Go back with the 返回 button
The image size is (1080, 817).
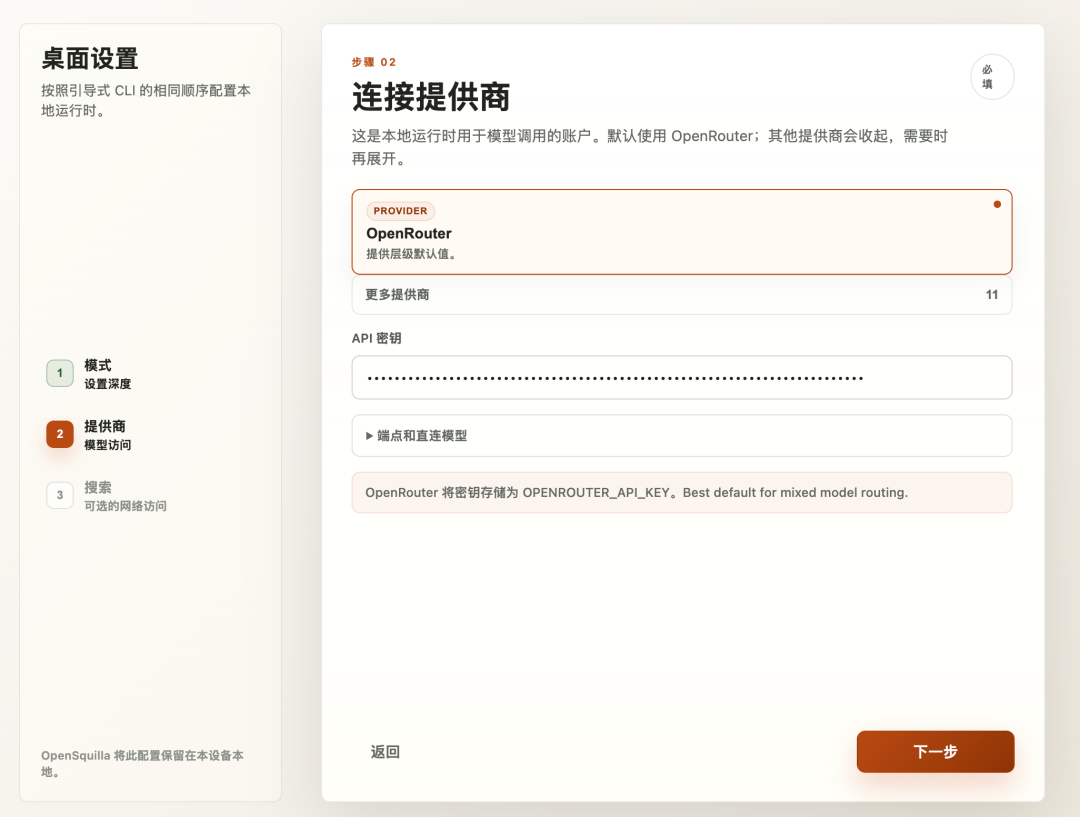pos(385,752)
